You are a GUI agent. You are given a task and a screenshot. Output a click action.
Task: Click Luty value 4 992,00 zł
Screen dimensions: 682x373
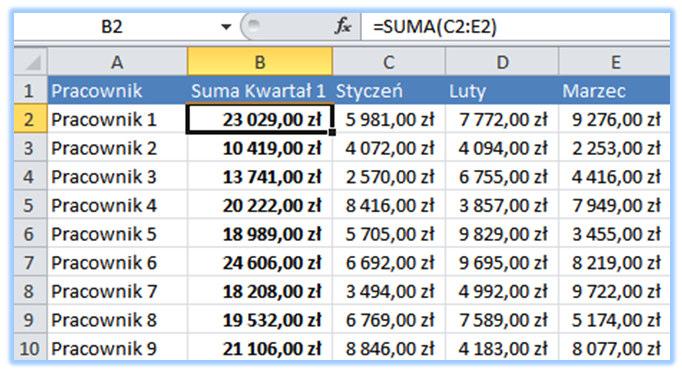tap(502, 291)
